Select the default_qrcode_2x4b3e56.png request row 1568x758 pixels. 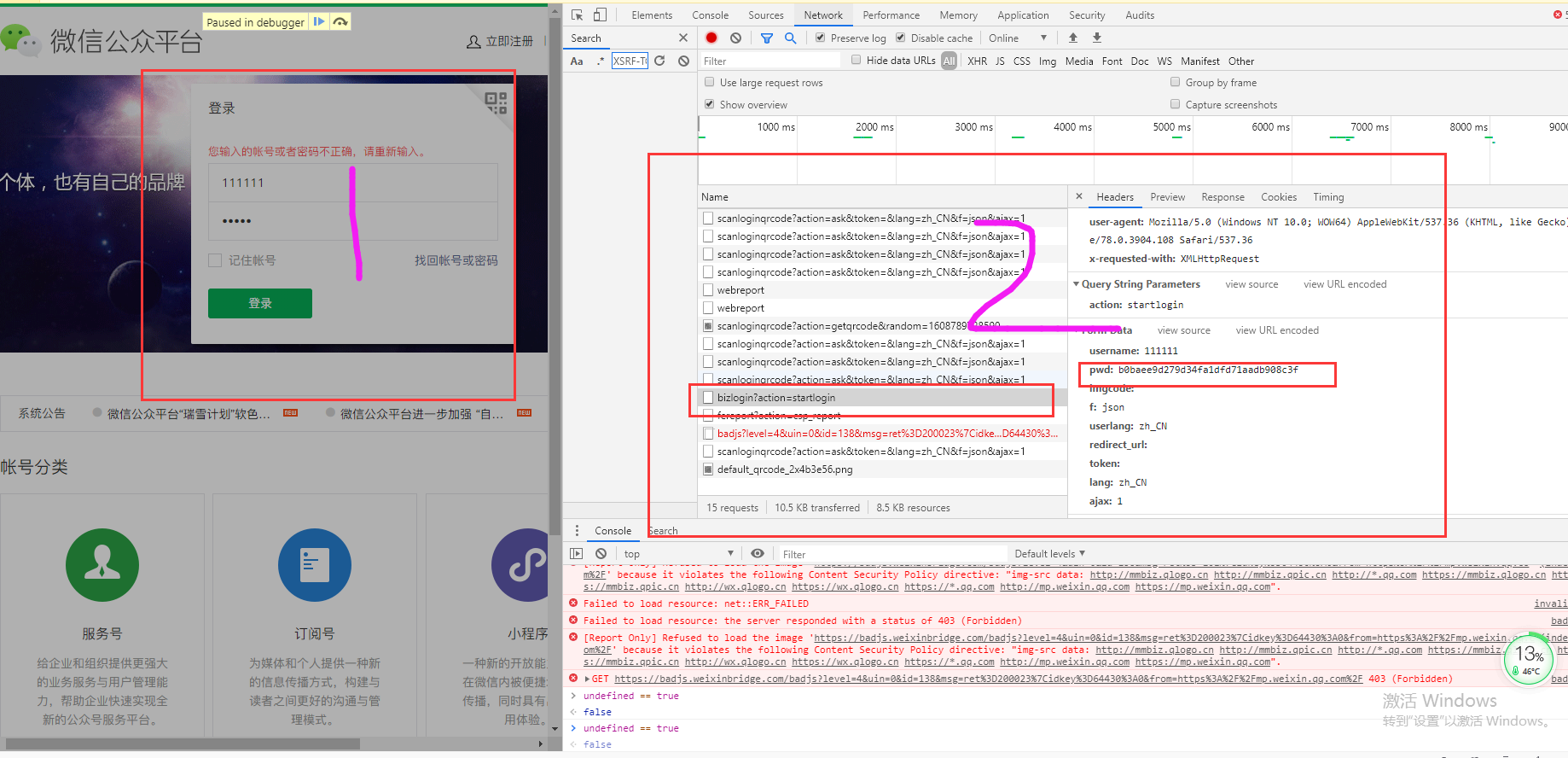(x=882, y=469)
